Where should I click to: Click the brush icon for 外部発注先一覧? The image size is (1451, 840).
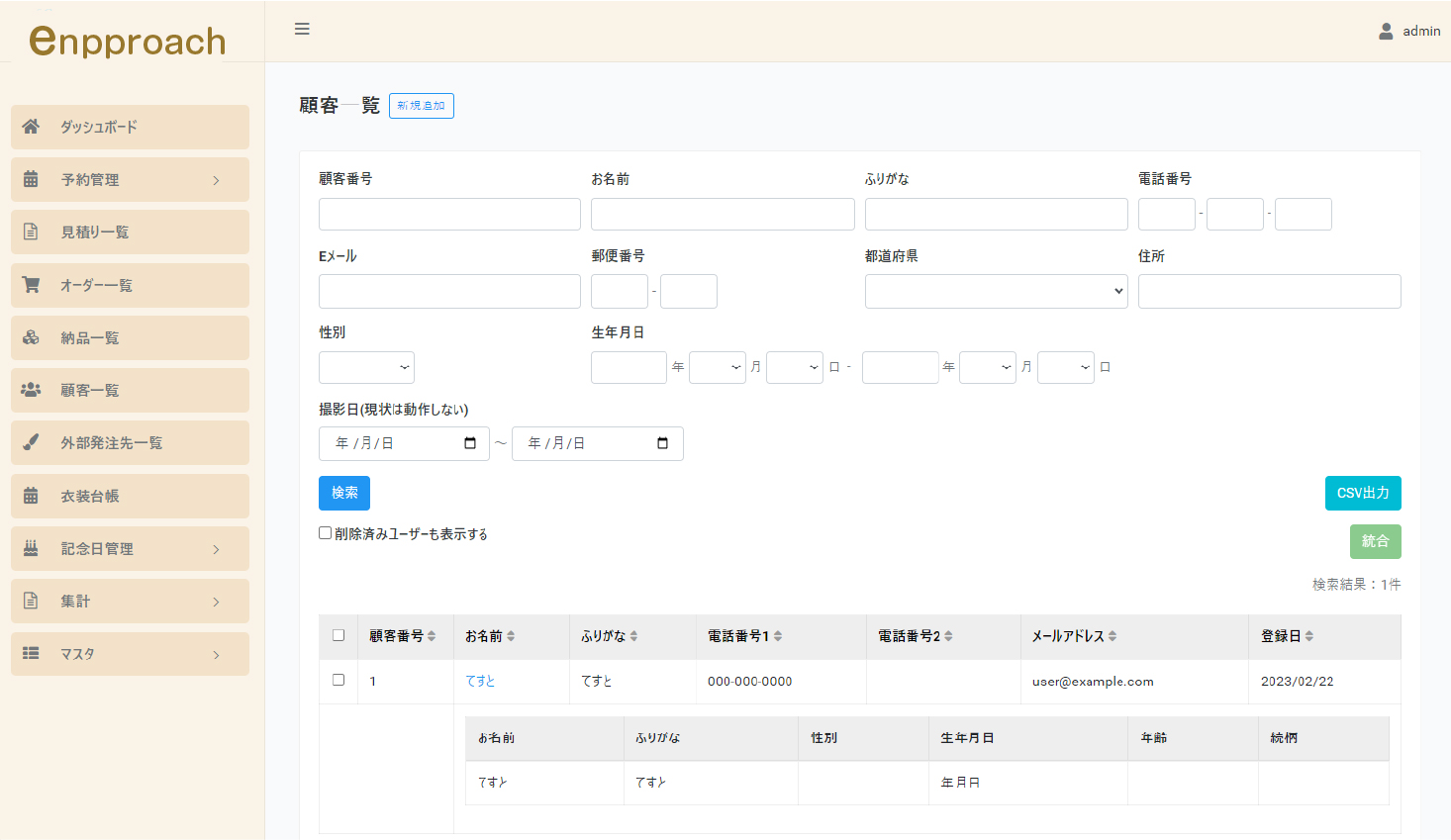point(31,442)
